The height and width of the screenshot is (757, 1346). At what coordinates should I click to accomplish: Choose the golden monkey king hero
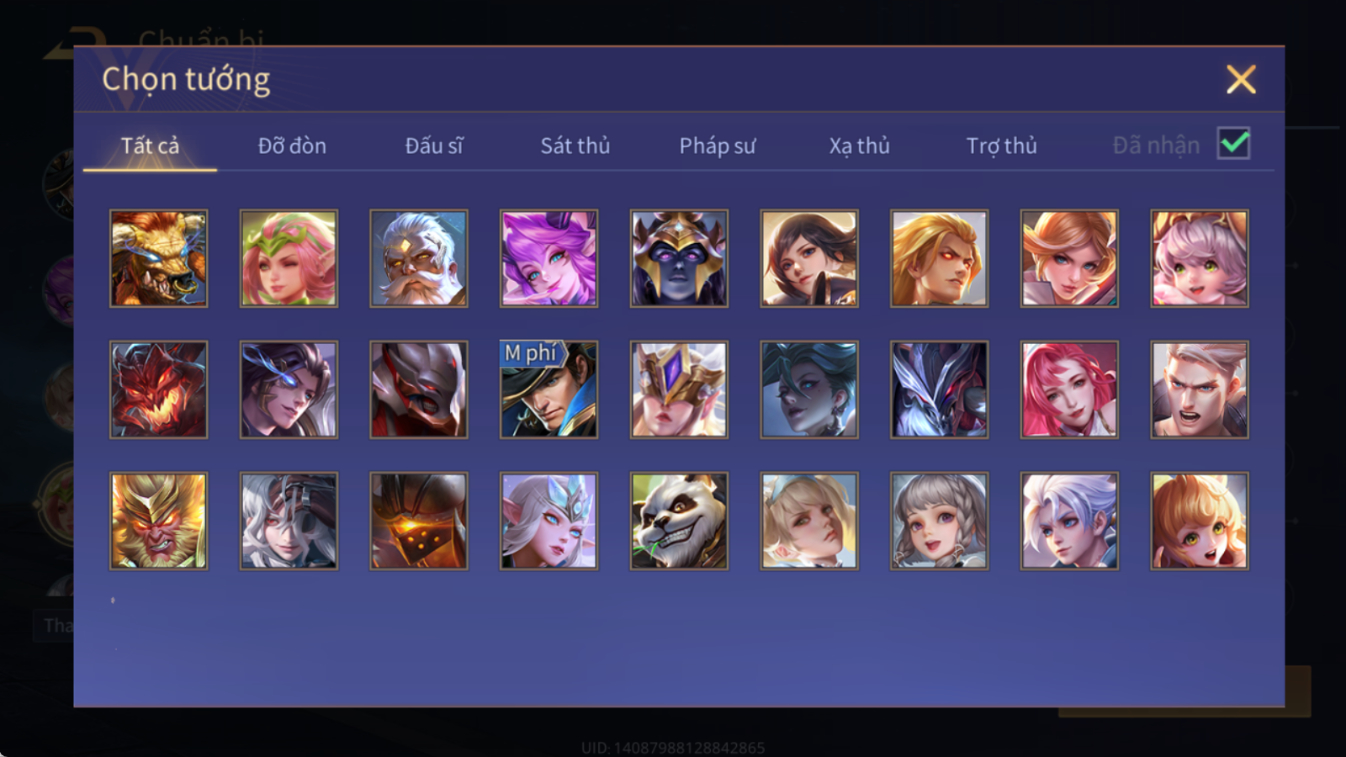click(x=158, y=521)
